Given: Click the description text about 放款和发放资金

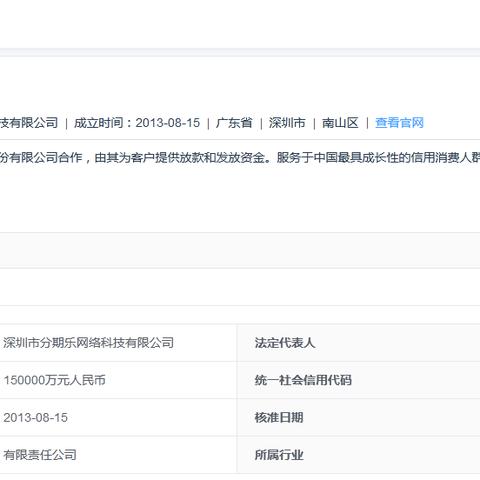Looking at the screenshot, I should (x=240, y=157).
